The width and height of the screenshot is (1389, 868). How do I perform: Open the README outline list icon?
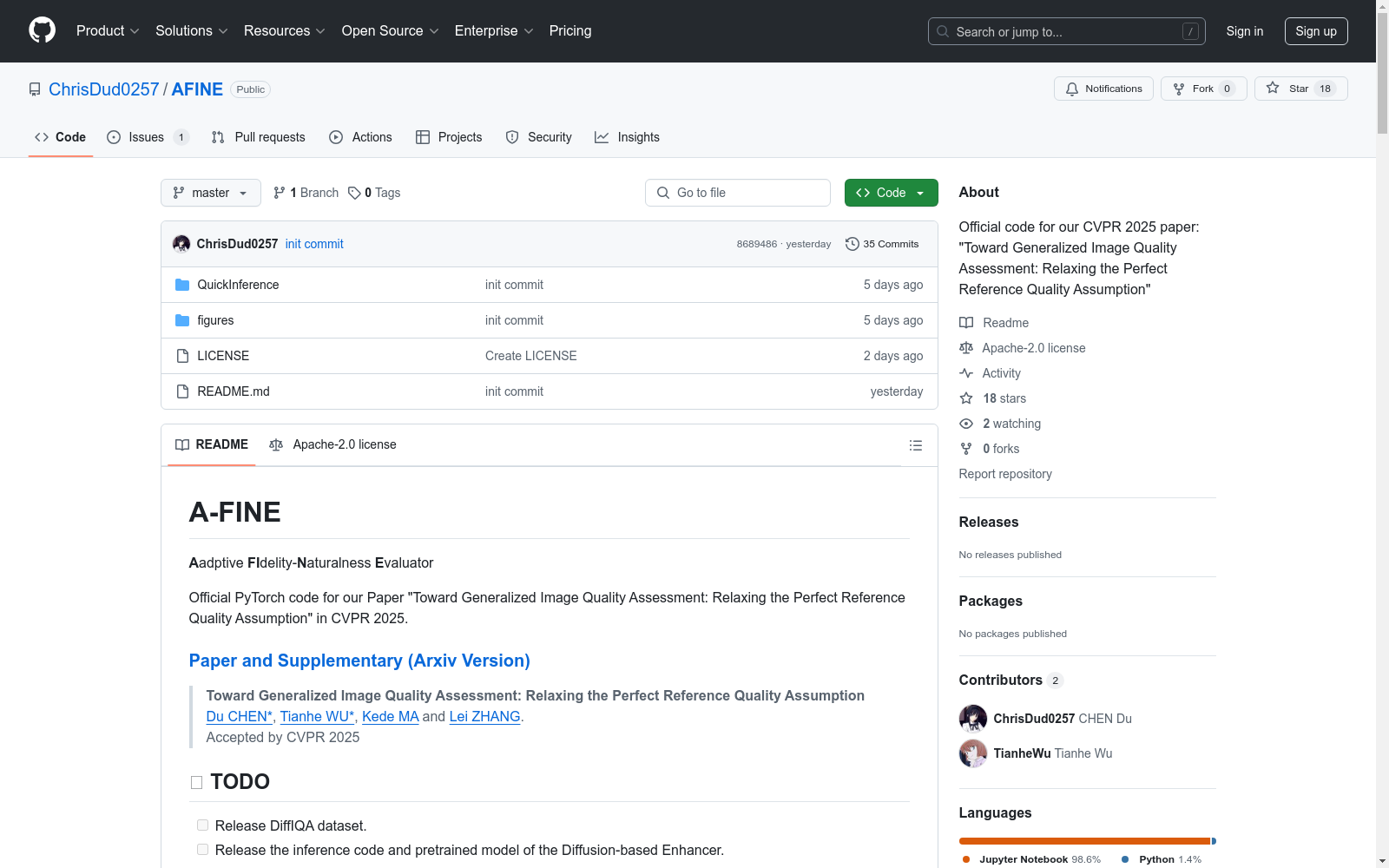[916, 445]
